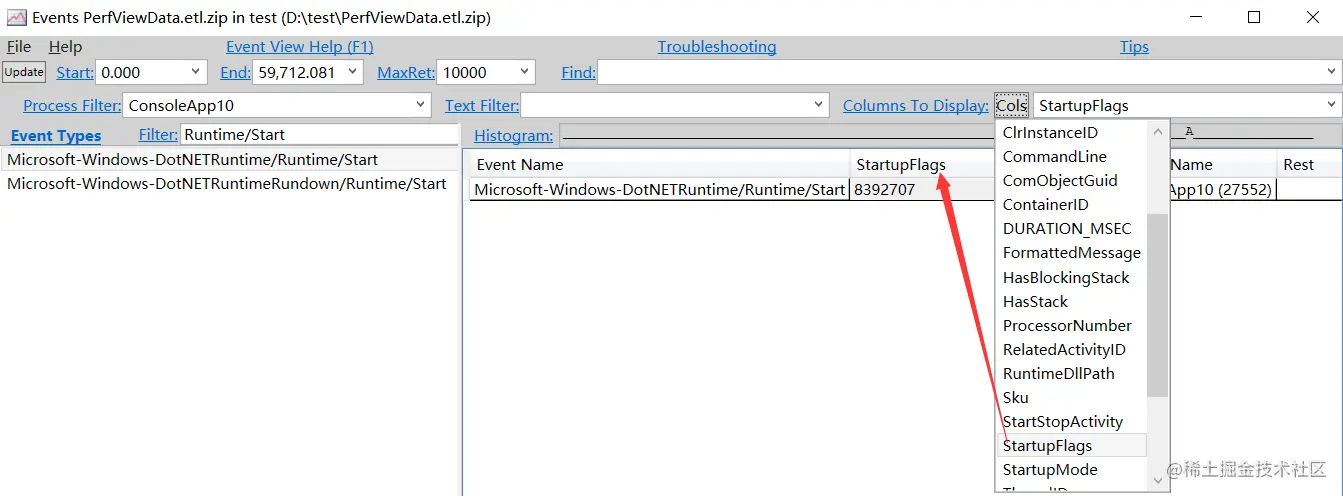Open Event View Help (F1) link
Image resolution: width=1343 pixels, height=496 pixels.
[299, 47]
